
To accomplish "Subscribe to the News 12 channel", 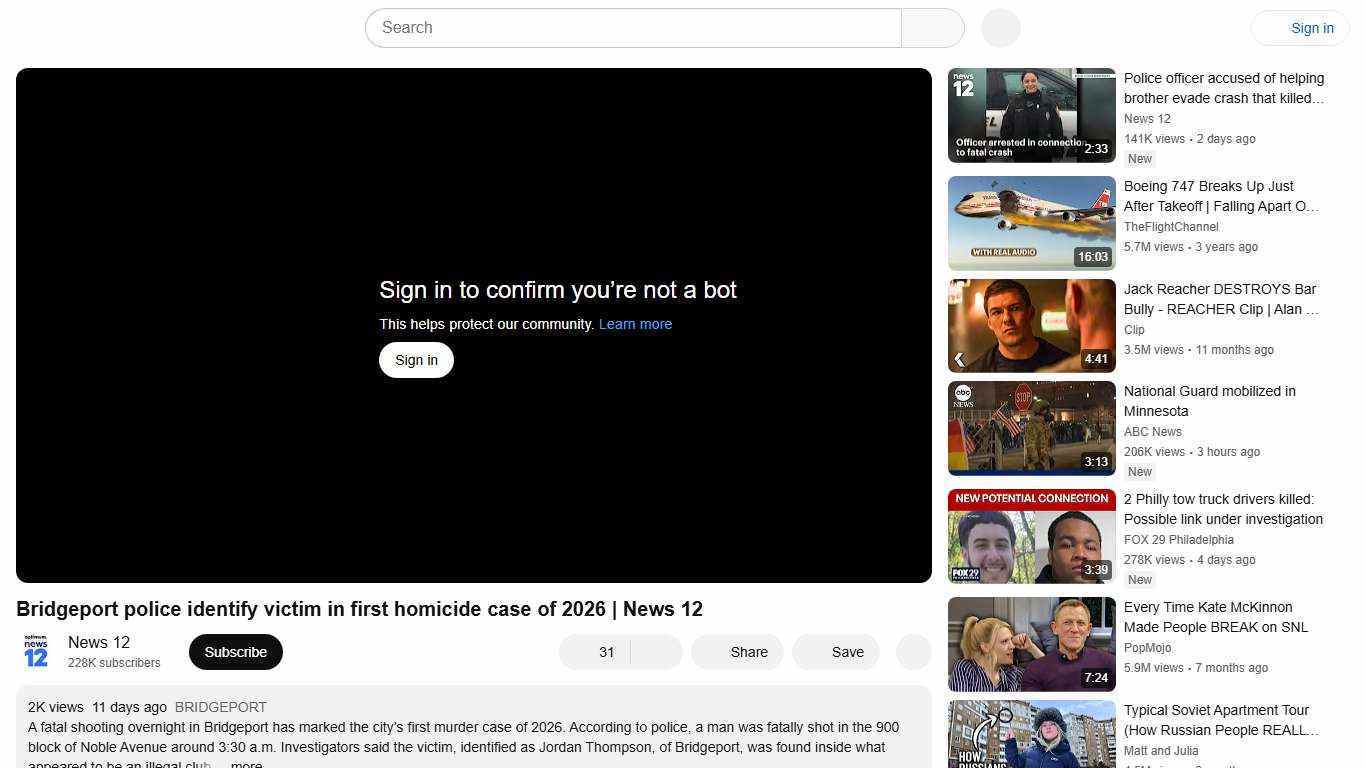I will click(235, 652).
